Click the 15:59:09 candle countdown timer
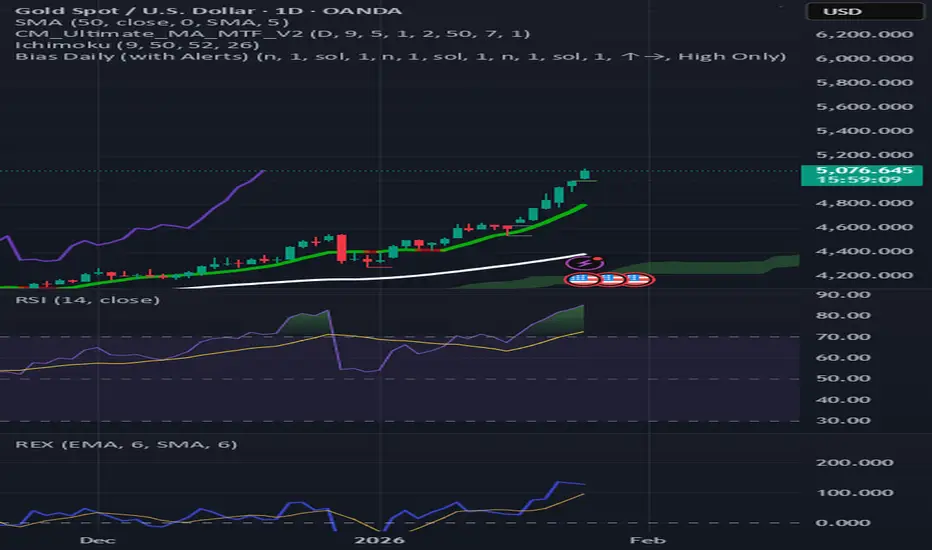This screenshot has height=550, width=932. pyautogui.click(x=859, y=180)
